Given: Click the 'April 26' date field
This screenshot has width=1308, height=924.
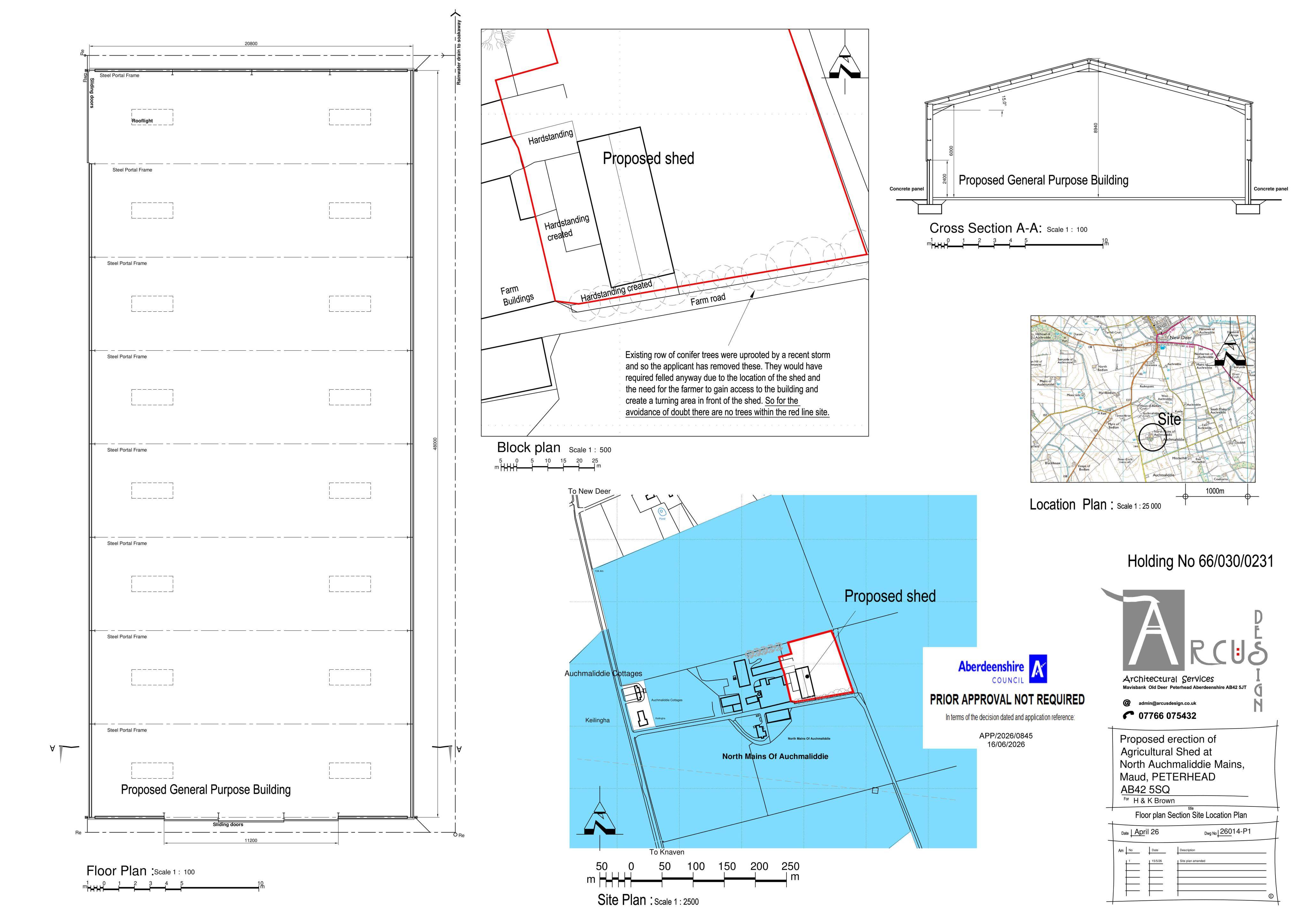Looking at the screenshot, I should [1146, 832].
